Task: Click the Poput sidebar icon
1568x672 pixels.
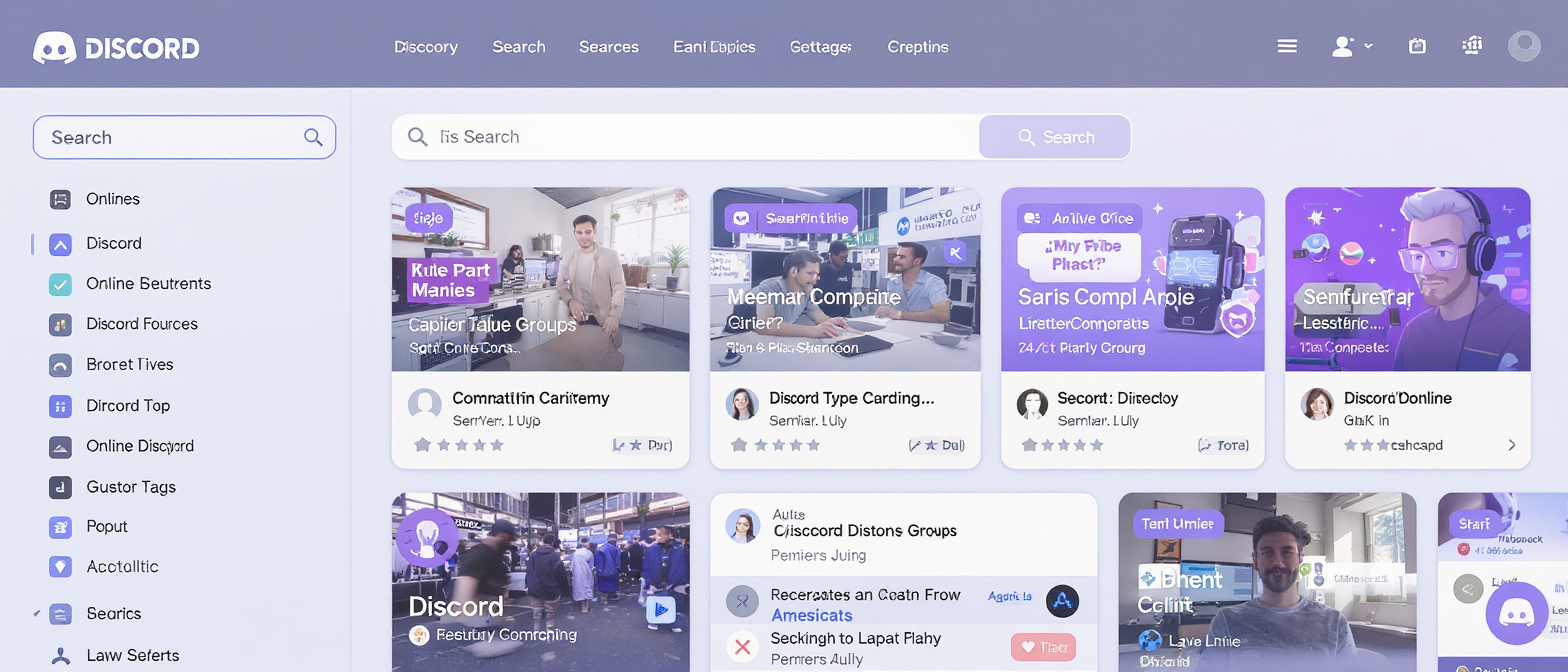Action: (x=60, y=527)
